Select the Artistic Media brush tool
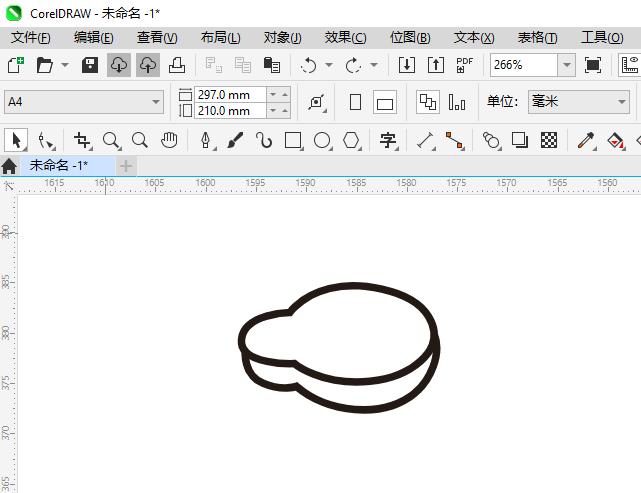The image size is (641, 493). click(x=235, y=141)
